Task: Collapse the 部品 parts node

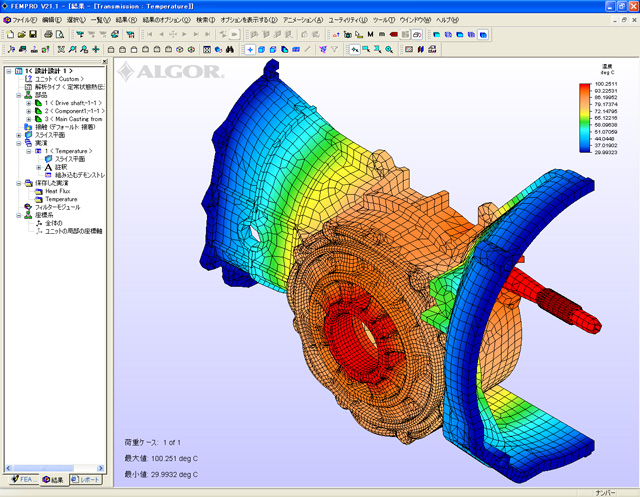Action: tap(18, 95)
